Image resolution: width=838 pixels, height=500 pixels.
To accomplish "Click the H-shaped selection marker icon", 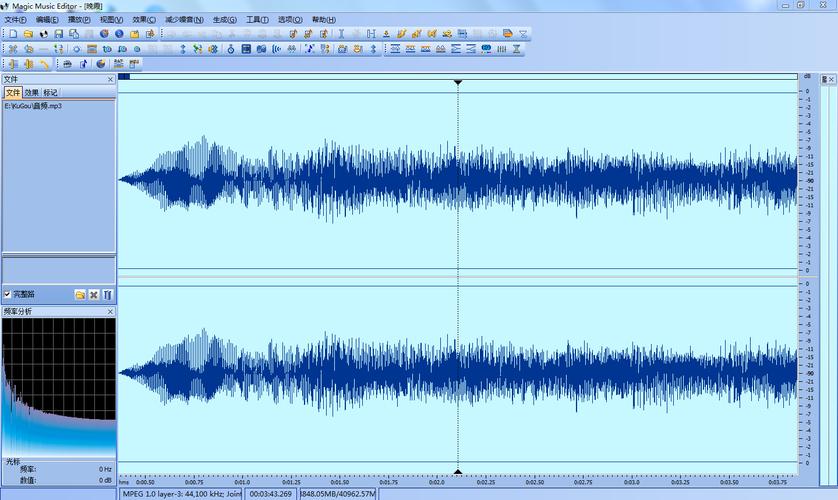I will (371, 34).
